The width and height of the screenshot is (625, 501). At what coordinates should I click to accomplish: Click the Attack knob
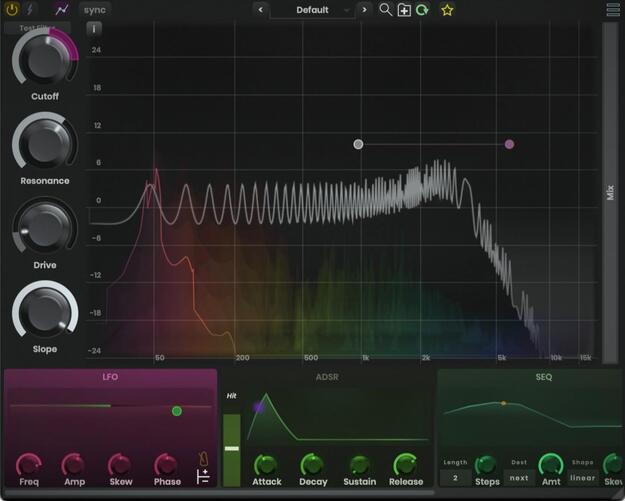coord(266,465)
